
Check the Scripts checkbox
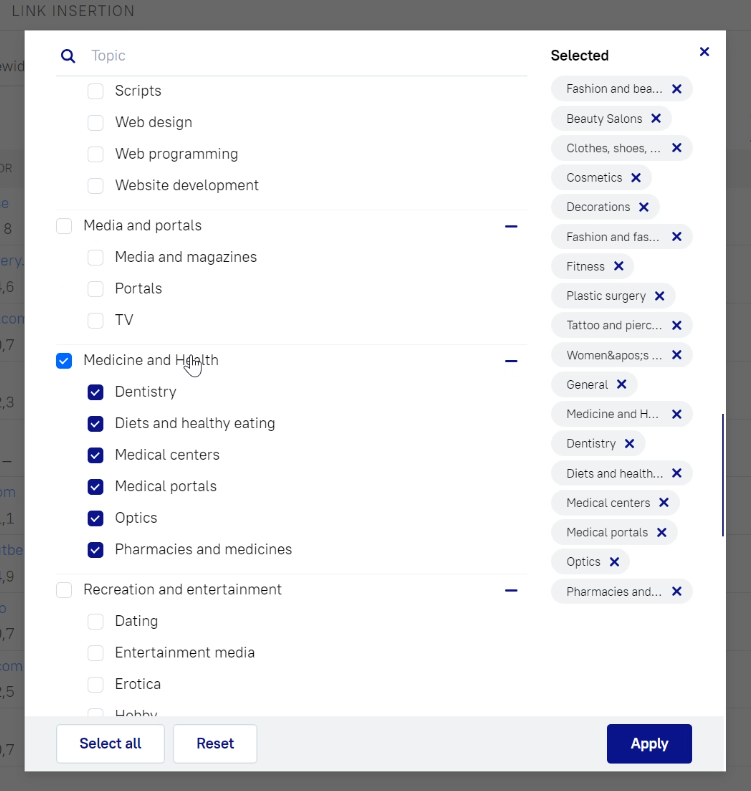tap(95, 91)
